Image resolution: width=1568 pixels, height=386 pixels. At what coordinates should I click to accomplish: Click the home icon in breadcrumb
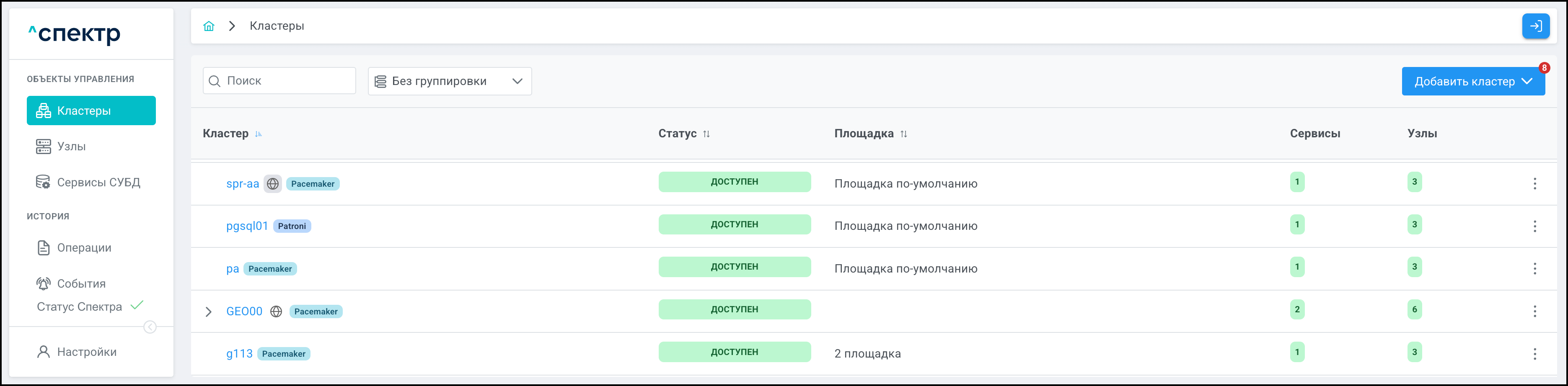click(x=209, y=26)
